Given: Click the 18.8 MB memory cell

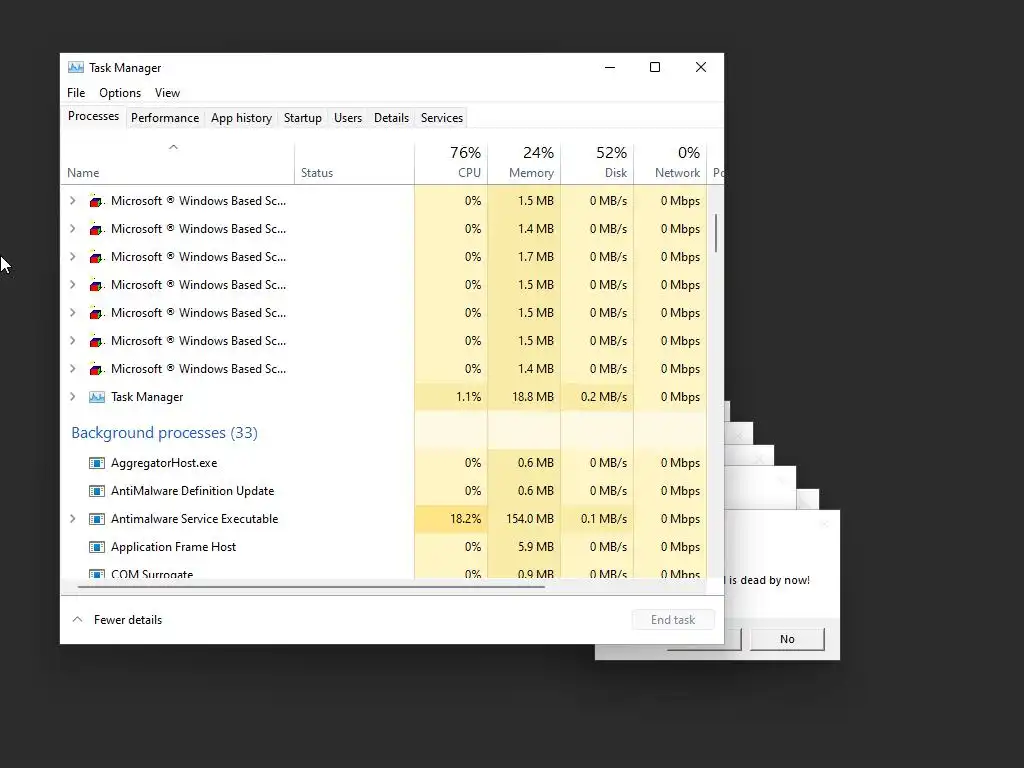Looking at the screenshot, I should [524, 397].
